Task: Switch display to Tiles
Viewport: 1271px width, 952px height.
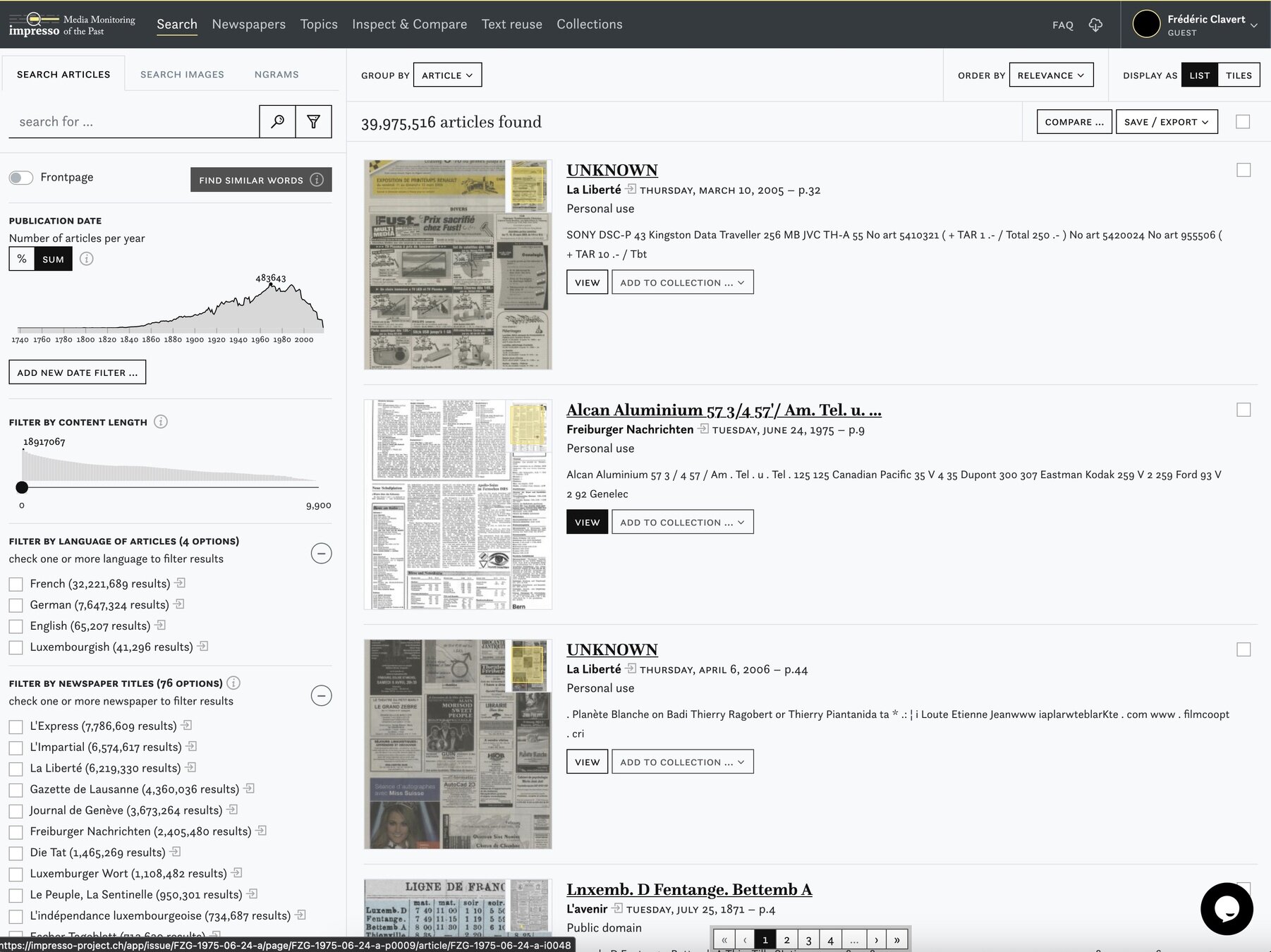Action: click(1239, 75)
